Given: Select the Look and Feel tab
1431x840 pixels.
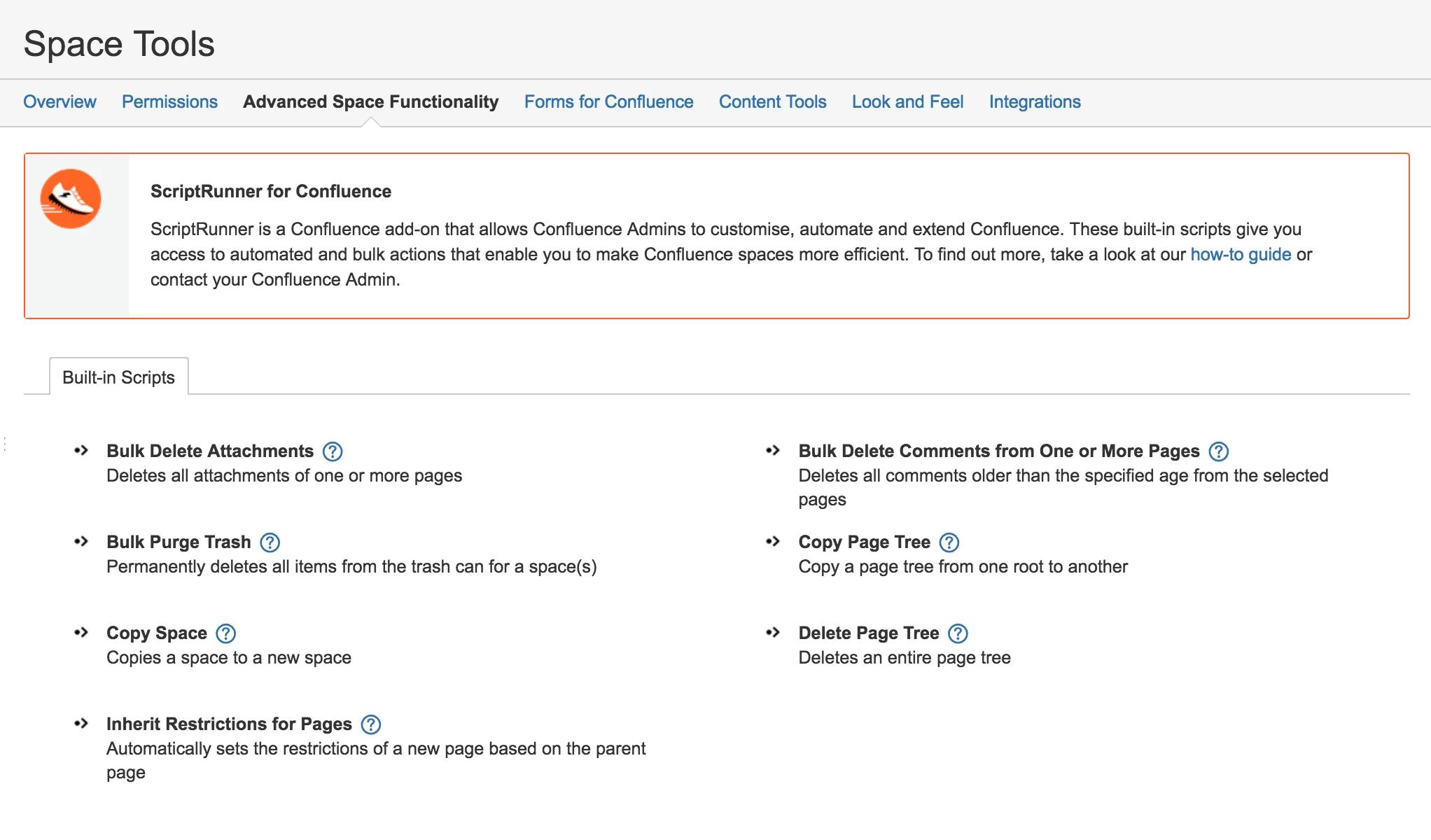Looking at the screenshot, I should pyautogui.click(x=907, y=102).
